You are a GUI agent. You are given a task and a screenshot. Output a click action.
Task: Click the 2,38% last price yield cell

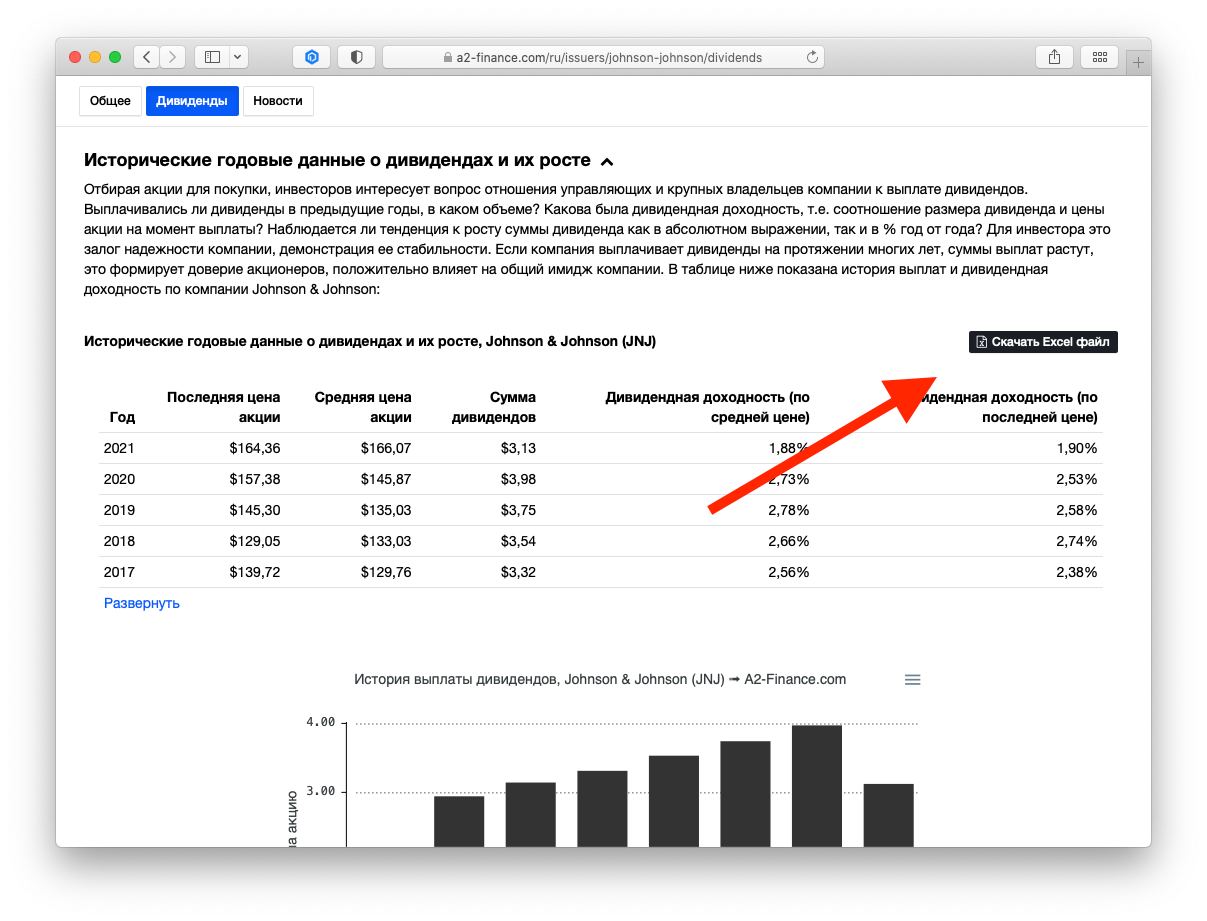[x=1076, y=572]
